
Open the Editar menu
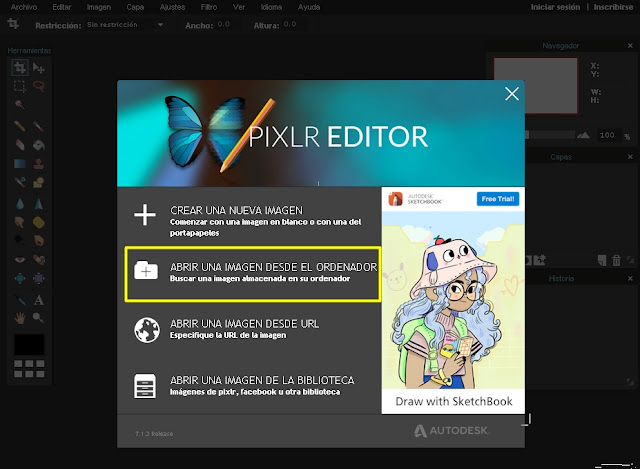(62, 7)
